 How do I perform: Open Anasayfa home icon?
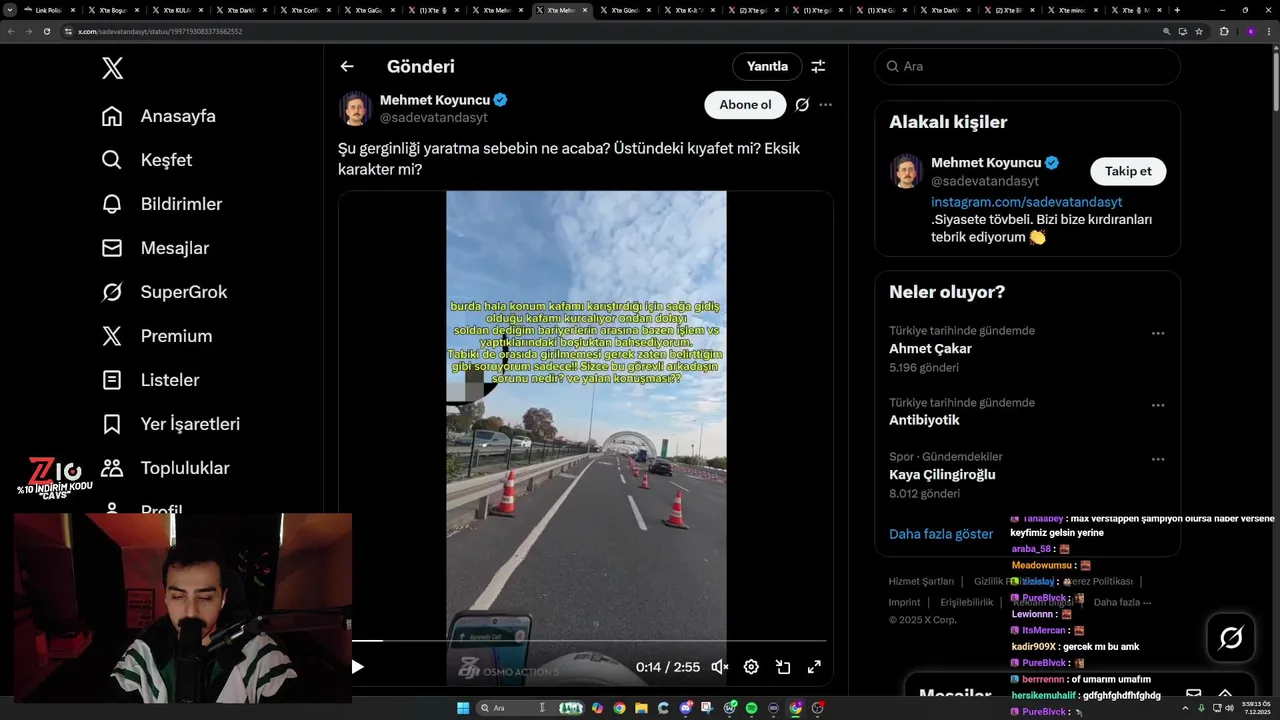coord(112,116)
